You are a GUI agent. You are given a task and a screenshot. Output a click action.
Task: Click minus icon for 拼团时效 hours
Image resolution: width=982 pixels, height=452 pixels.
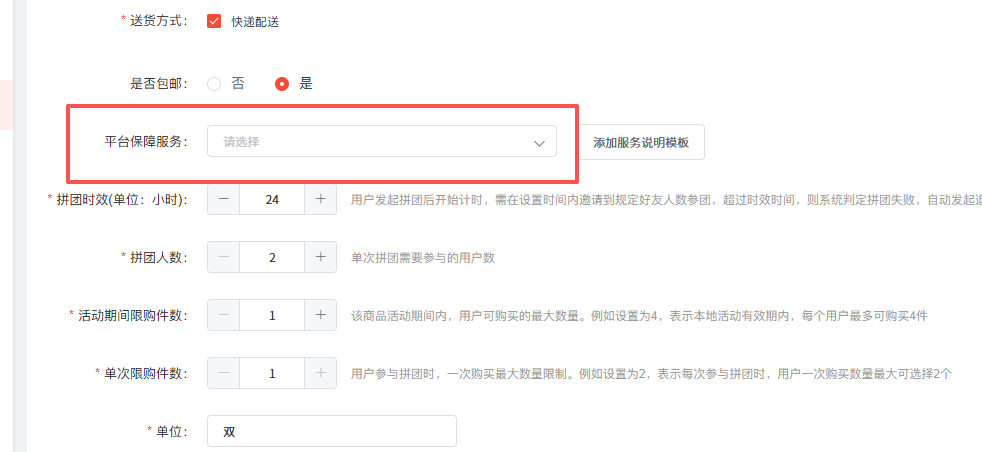click(223, 199)
